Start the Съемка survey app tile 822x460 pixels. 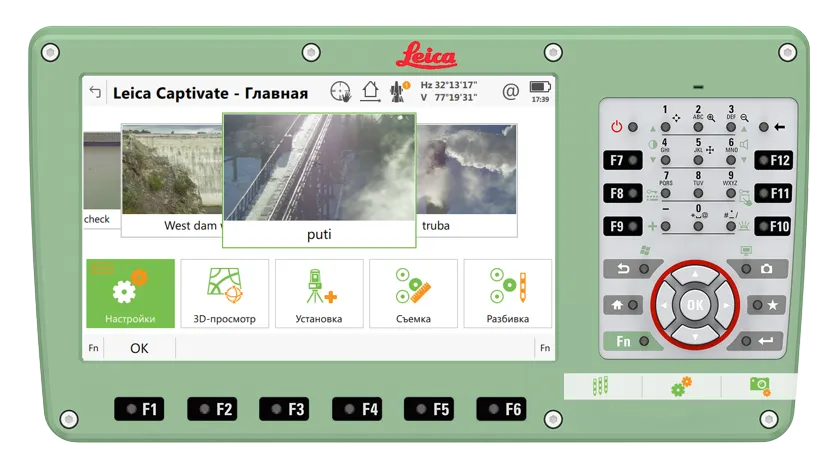[x=413, y=294]
